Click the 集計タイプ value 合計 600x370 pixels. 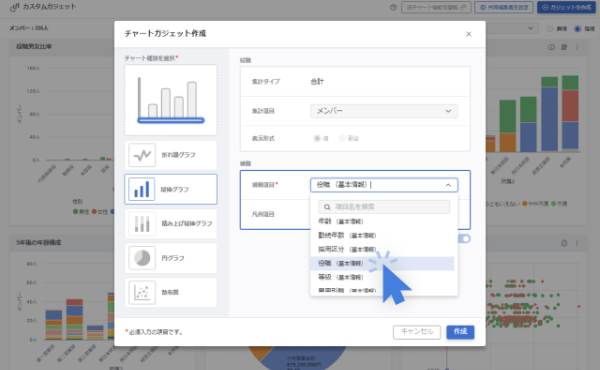pos(317,81)
